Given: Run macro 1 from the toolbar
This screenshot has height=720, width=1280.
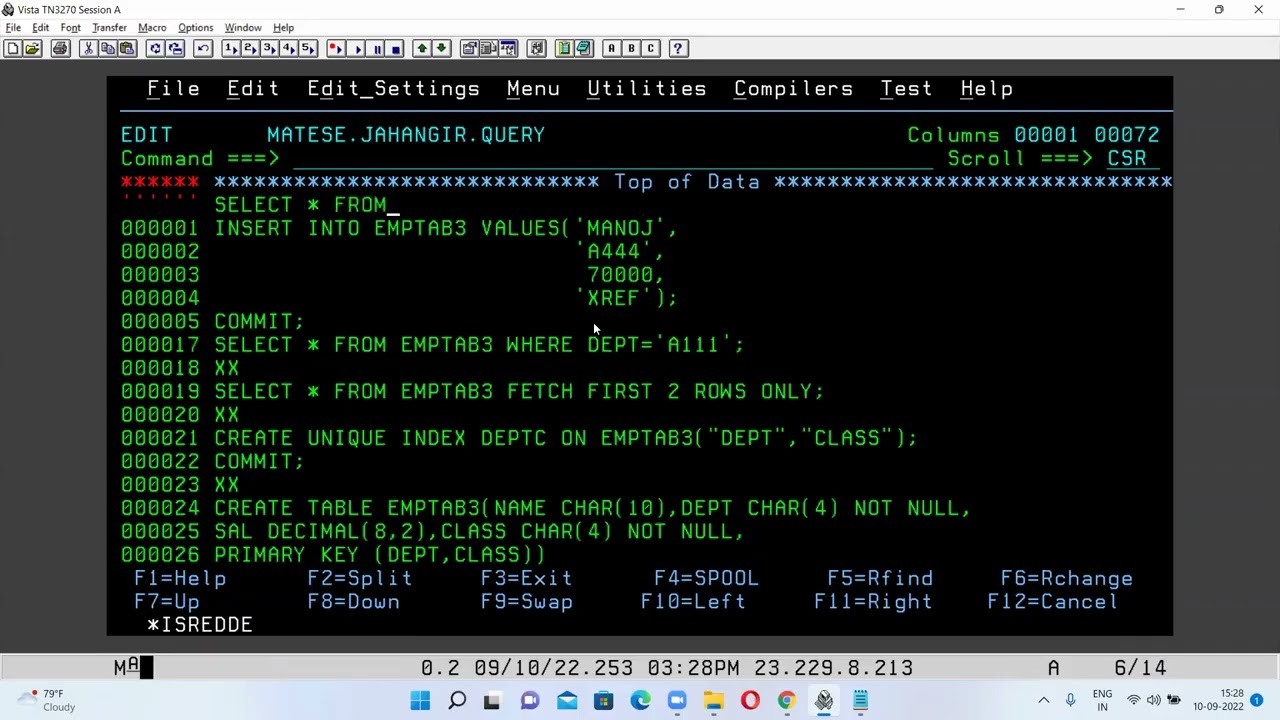Looking at the screenshot, I should [x=231, y=48].
